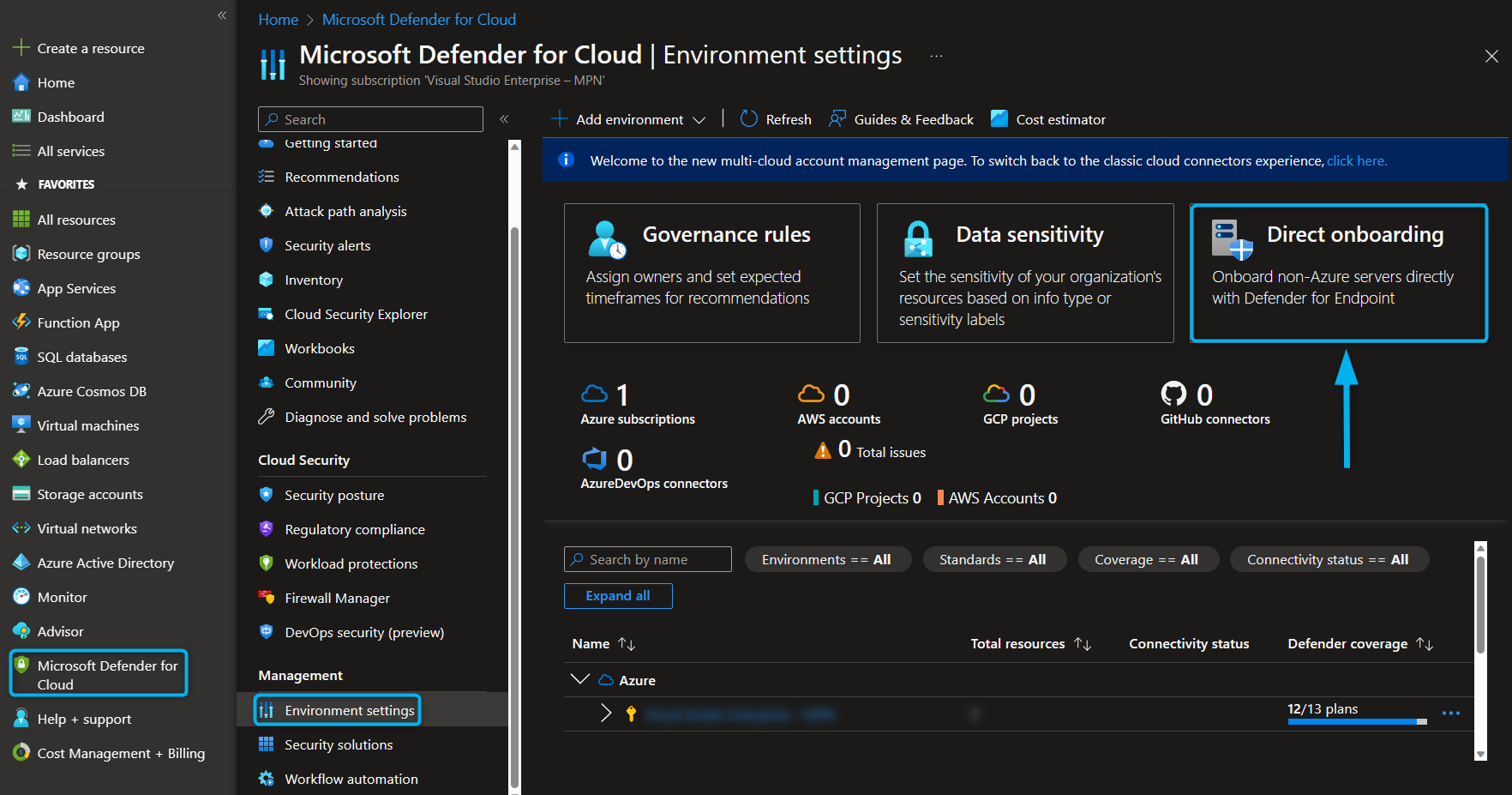Image resolution: width=1512 pixels, height=795 pixels.
Task: Follow the 'click here' classic connectors link
Action: (1356, 160)
